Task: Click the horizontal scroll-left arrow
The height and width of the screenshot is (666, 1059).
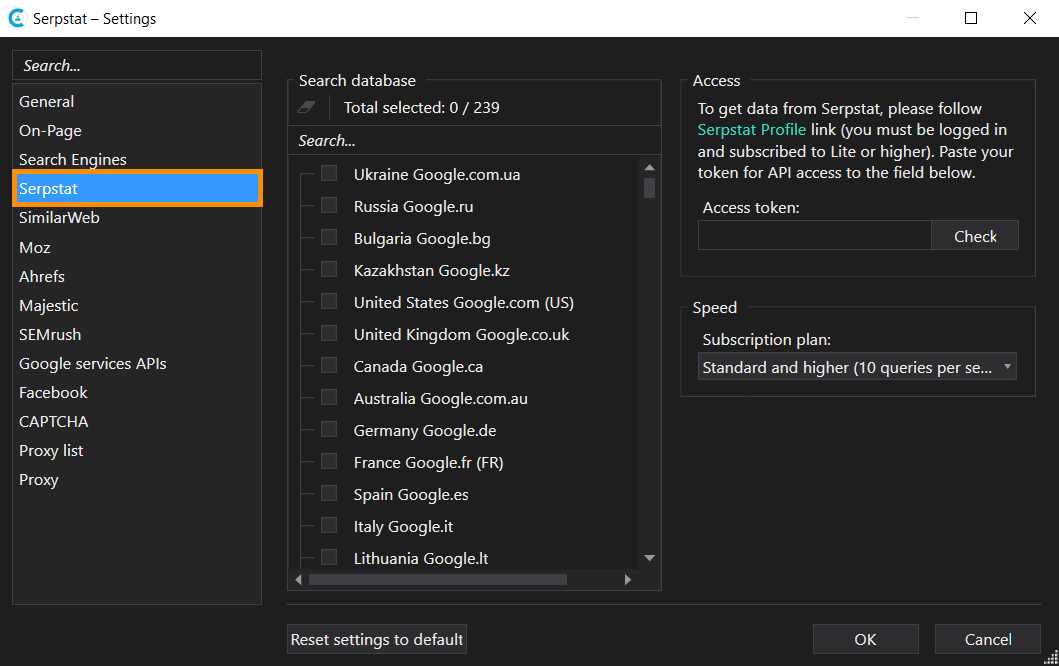Action: pyautogui.click(x=299, y=580)
